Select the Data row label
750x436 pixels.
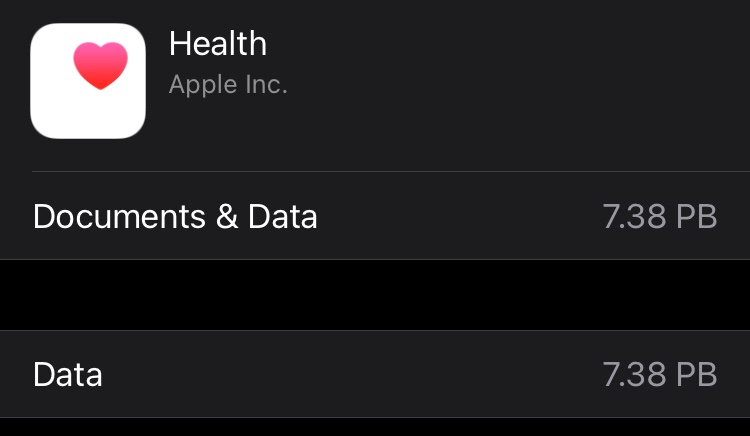pyautogui.click(x=67, y=374)
